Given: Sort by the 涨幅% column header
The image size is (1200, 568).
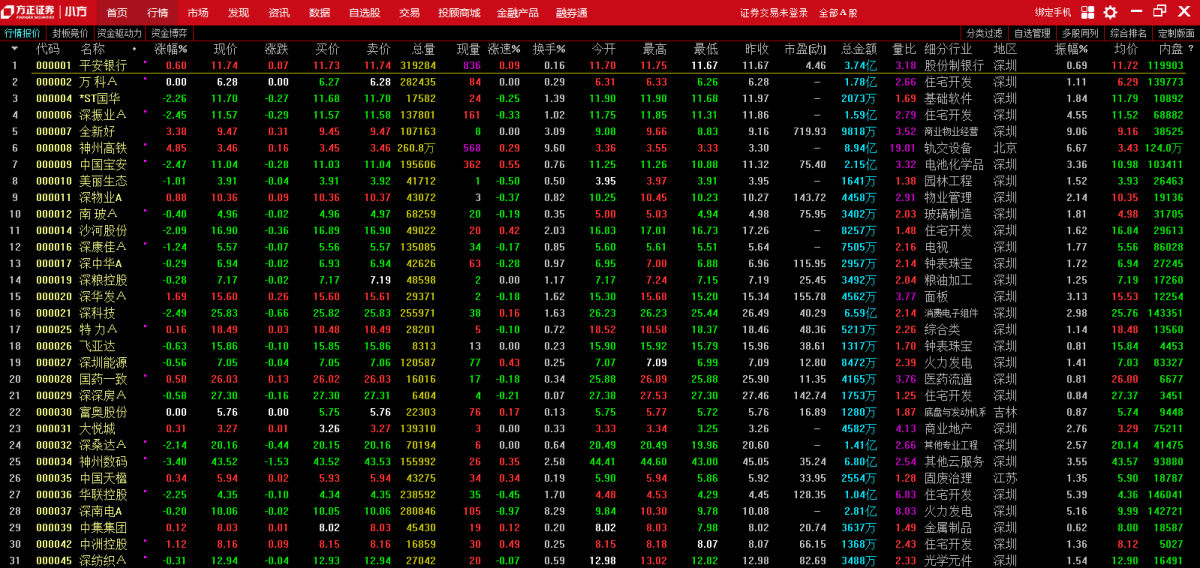Looking at the screenshot, I should [x=170, y=48].
